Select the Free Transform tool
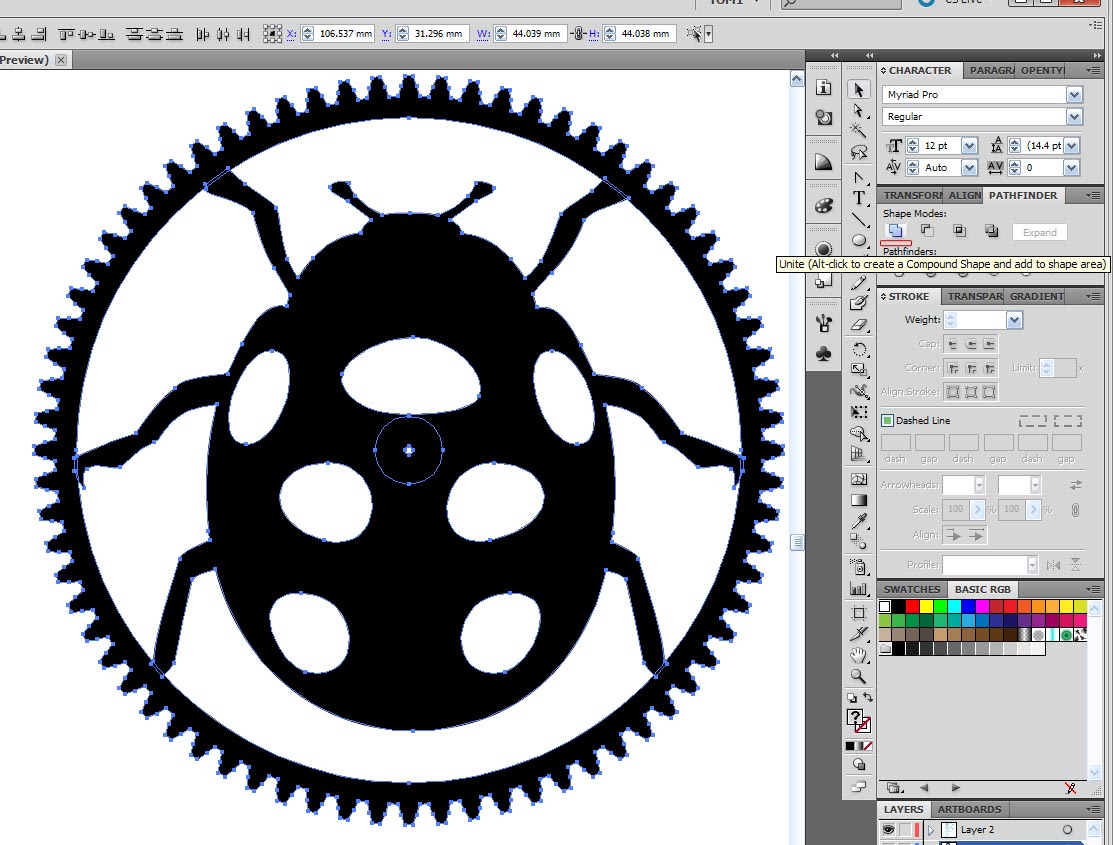1113x845 pixels. tap(859, 412)
